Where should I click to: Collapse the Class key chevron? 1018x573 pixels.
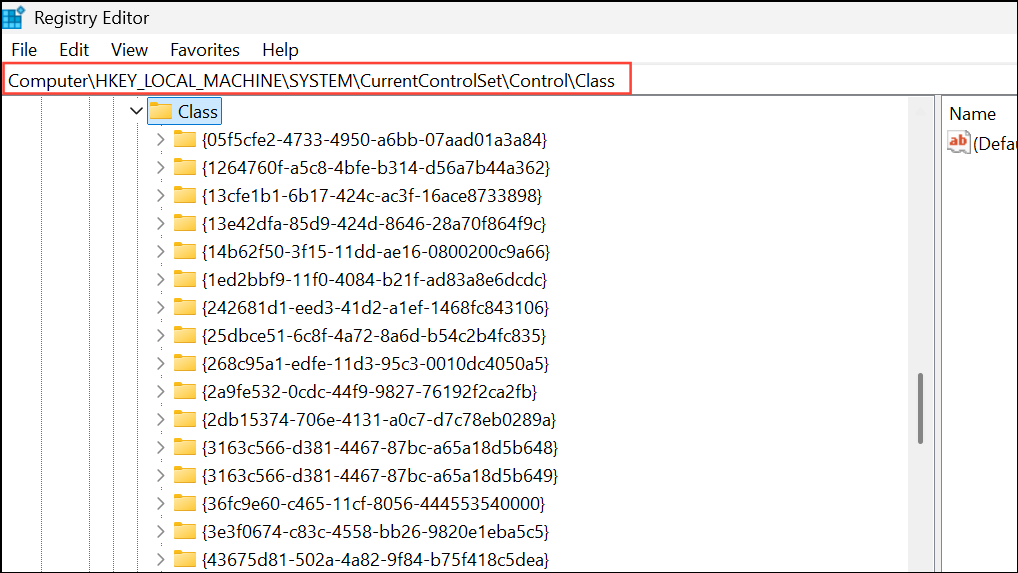point(136,111)
